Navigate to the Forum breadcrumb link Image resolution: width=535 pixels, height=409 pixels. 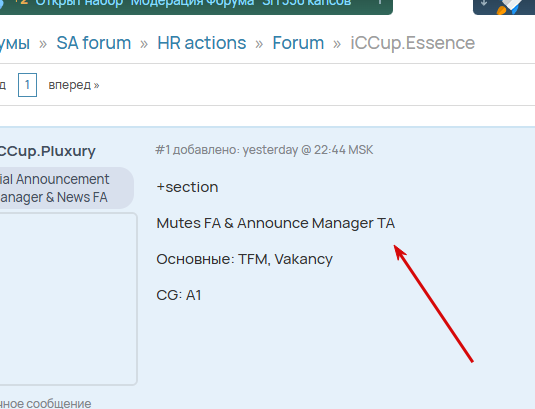[298, 43]
